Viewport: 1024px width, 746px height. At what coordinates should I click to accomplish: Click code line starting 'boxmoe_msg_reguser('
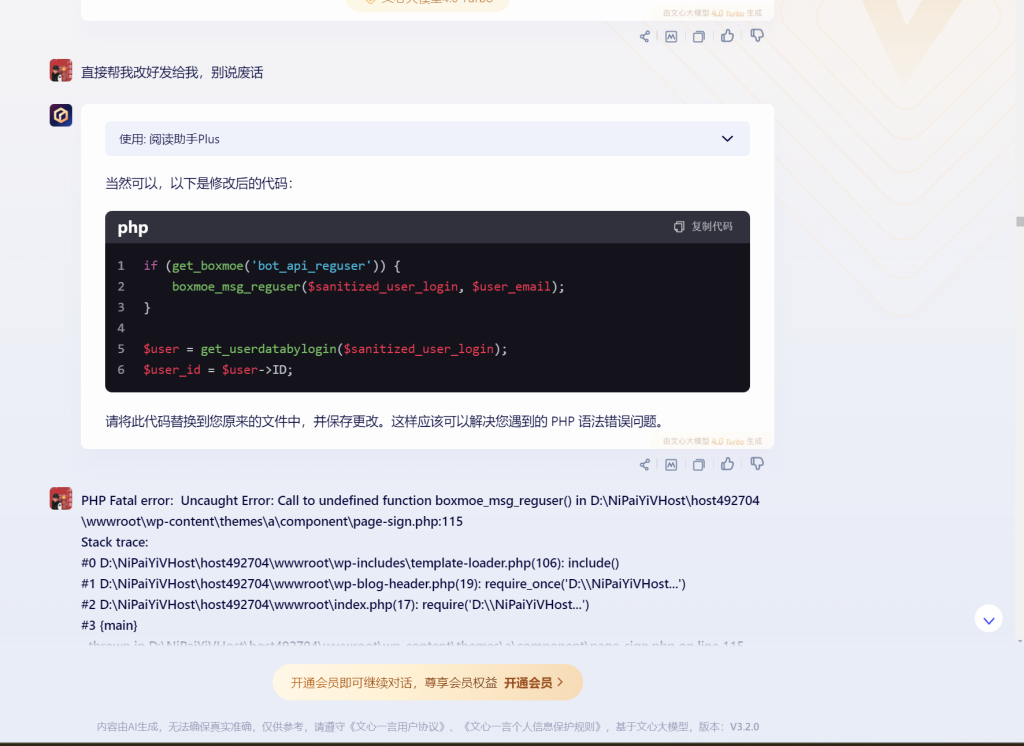[x=368, y=287]
